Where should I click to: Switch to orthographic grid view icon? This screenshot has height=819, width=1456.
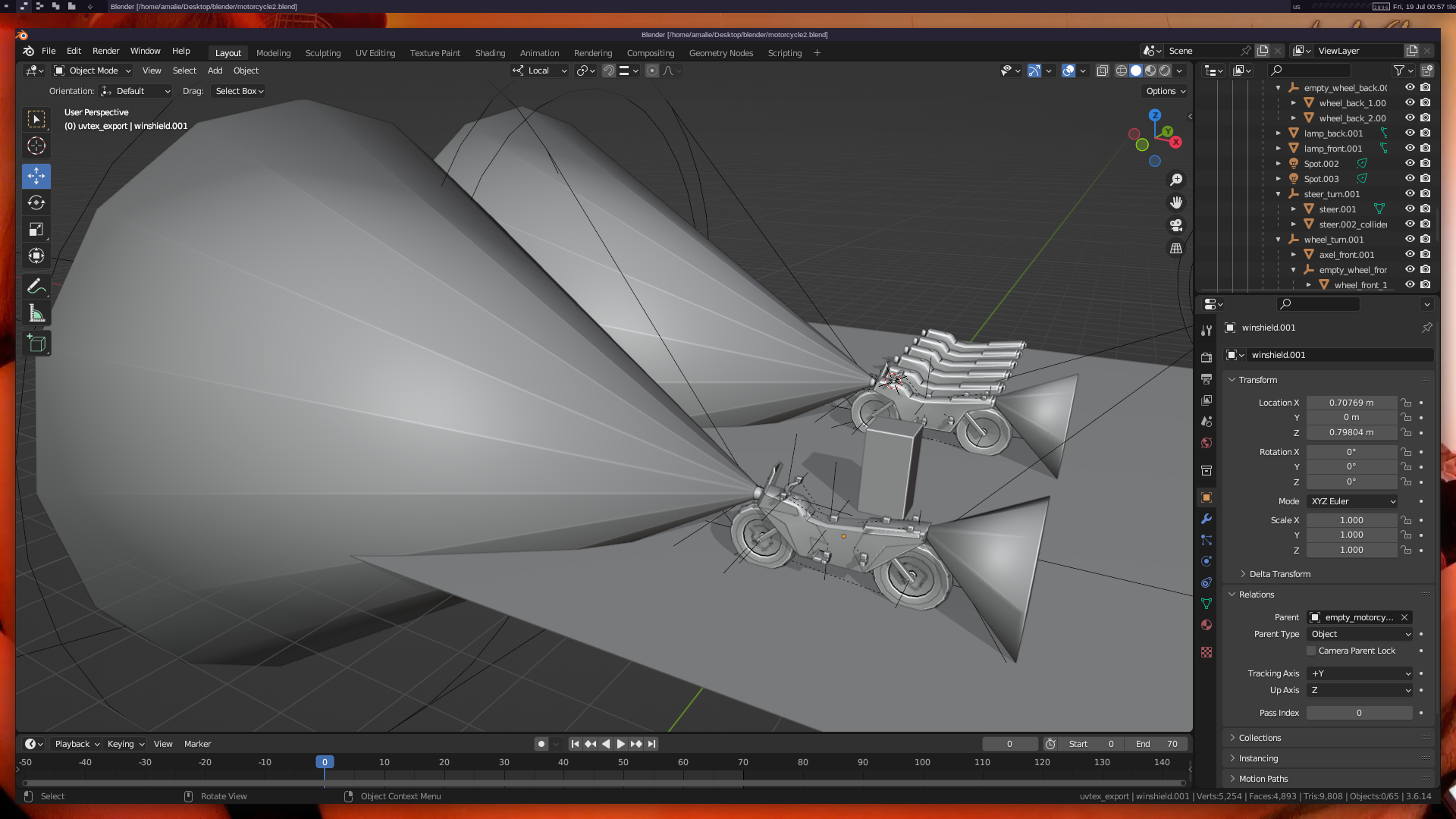pos(1176,249)
